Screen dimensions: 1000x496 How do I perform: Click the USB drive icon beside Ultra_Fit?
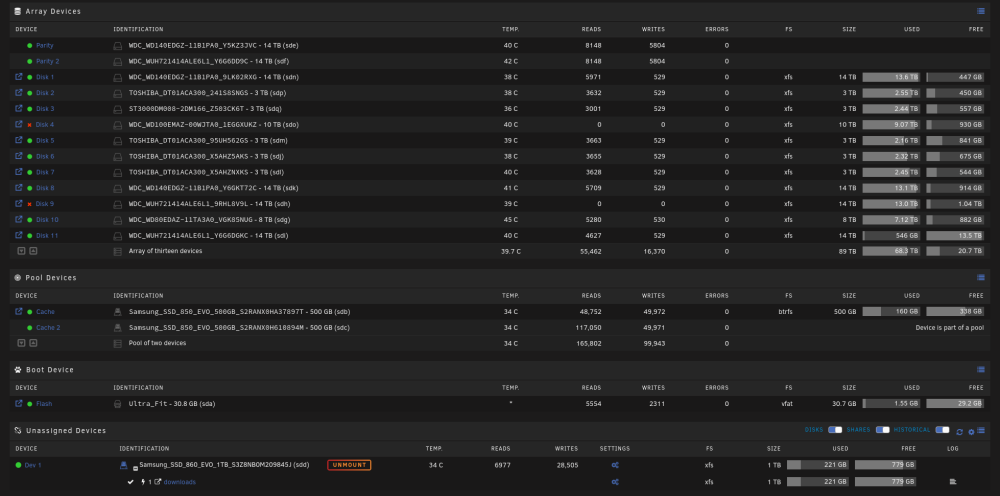pyautogui.click(x=117, y=404)
